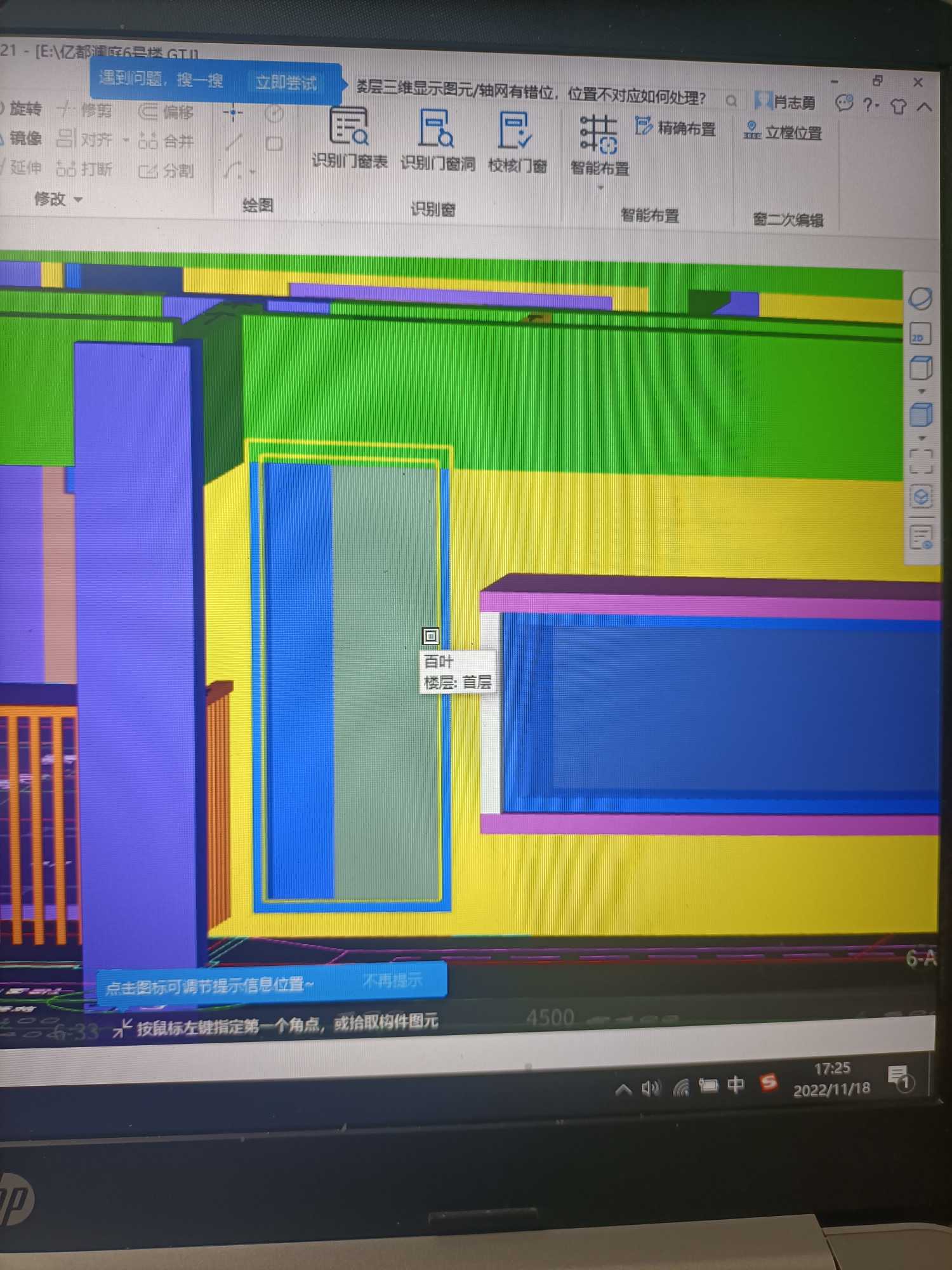Dismiss hint via 不再提示
The image size is (952, 1270).
[x=392, y=981]
